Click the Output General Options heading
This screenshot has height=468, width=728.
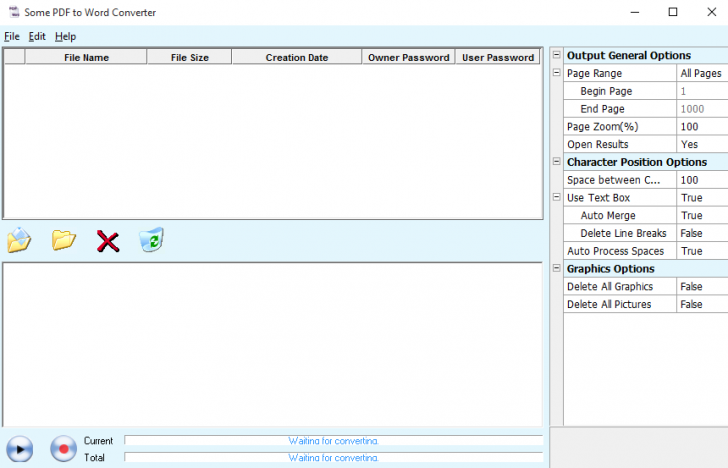tap(629, 55)
